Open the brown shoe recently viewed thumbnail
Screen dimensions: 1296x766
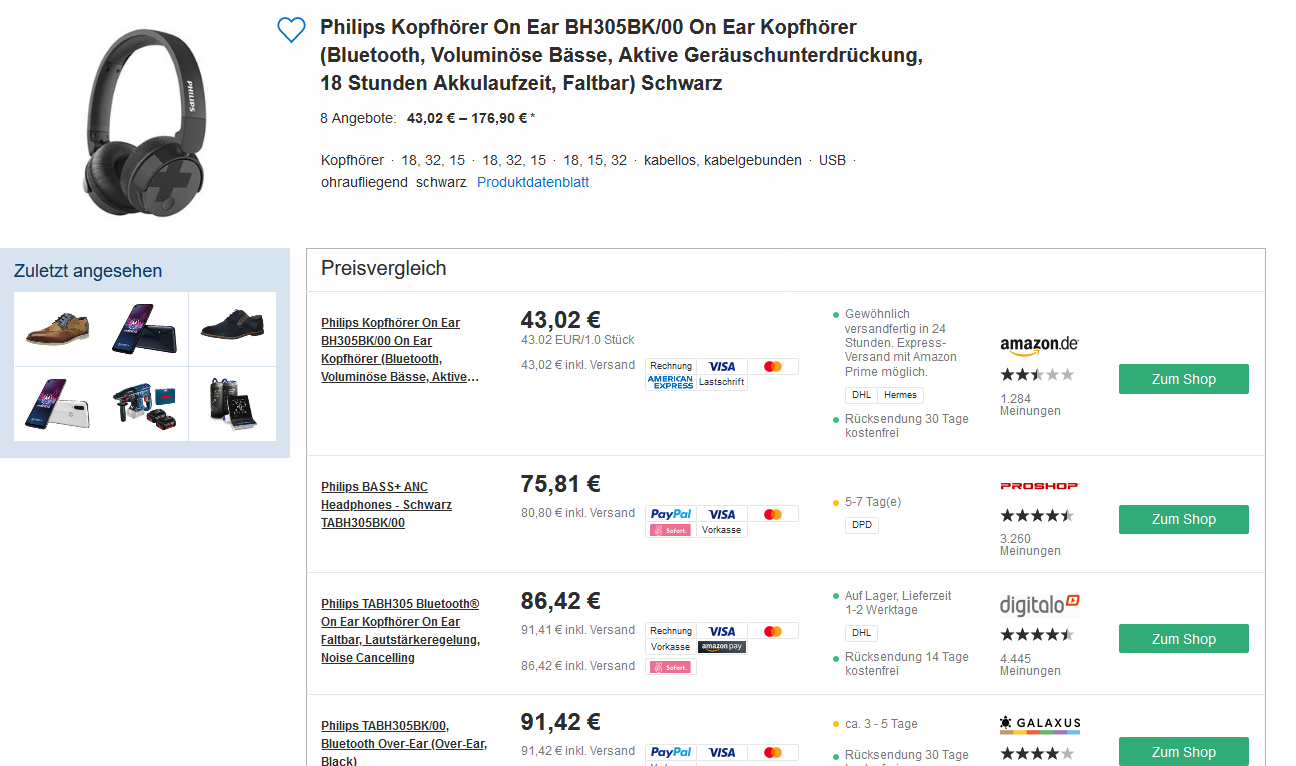(x=57, y=328)
